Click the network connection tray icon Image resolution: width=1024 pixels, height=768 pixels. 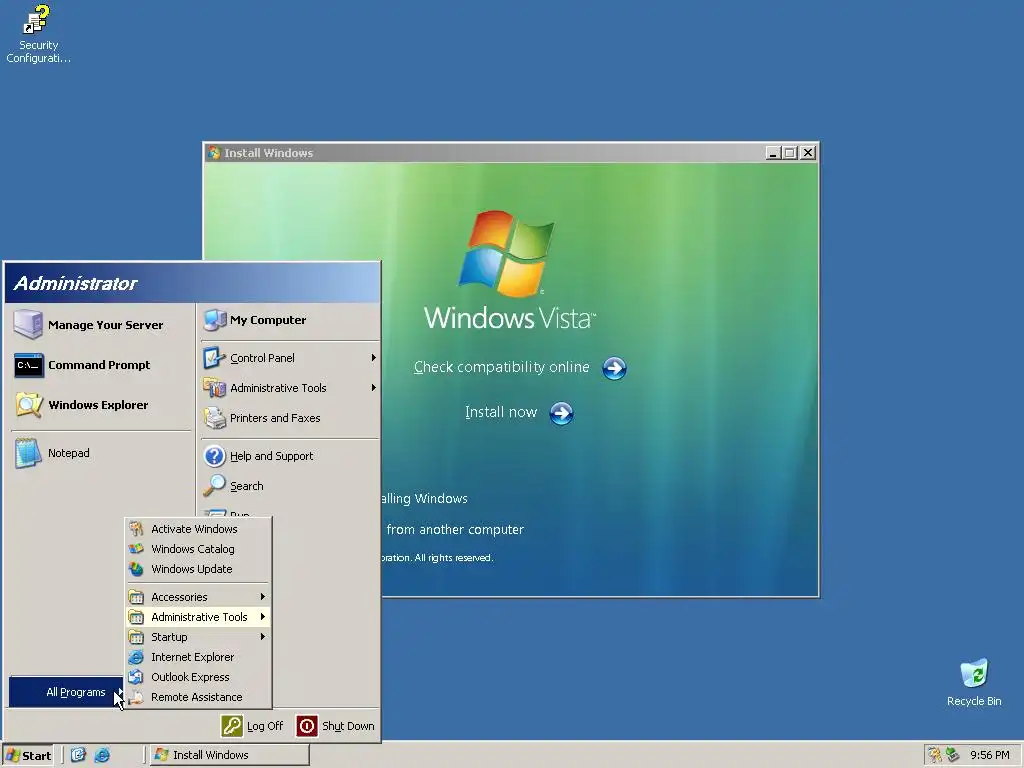pos(952,755)
